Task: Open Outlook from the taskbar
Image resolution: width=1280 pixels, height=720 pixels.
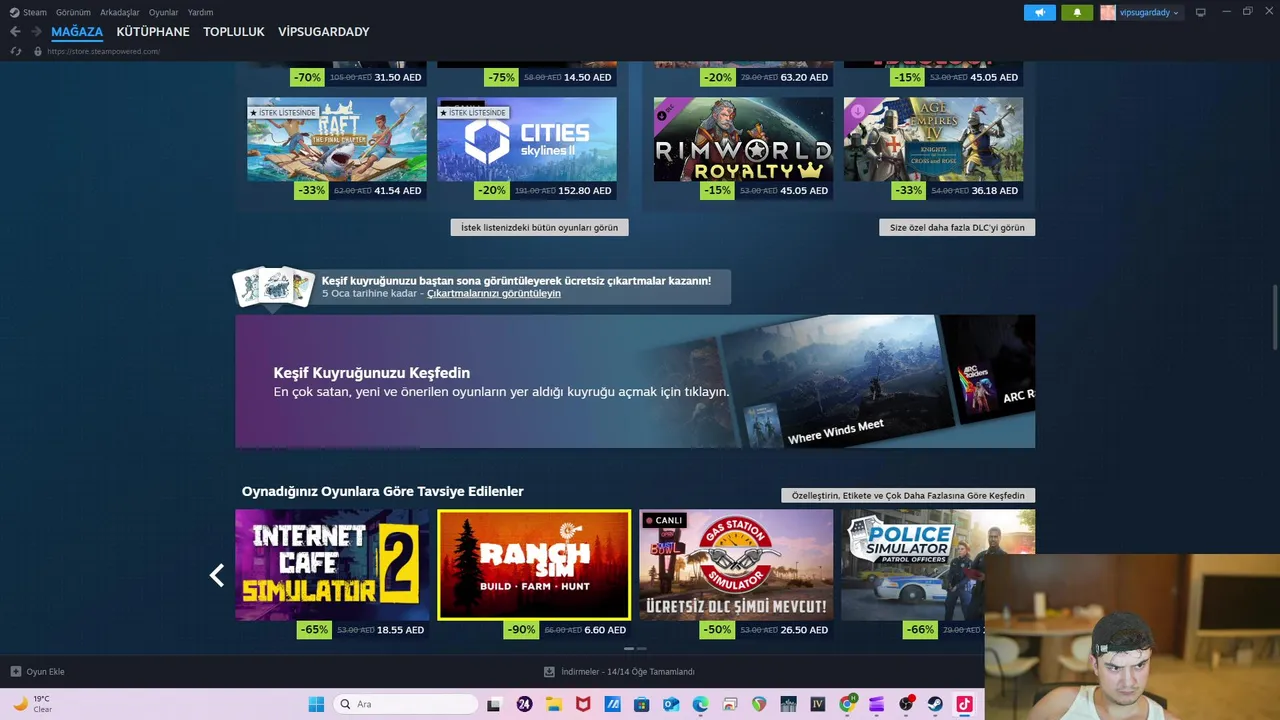Action: click(x=671, y=704)
